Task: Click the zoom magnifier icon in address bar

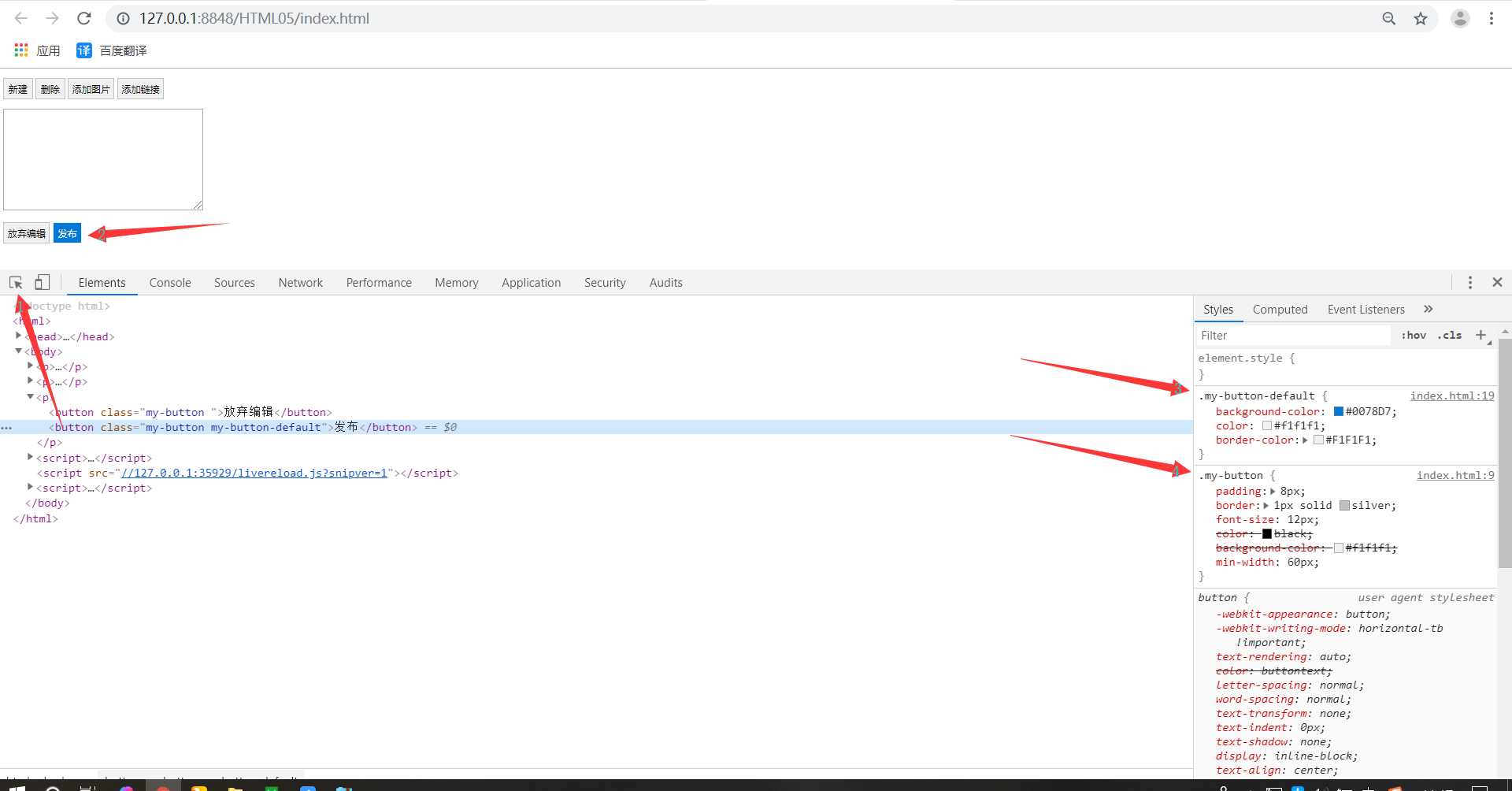Action: click(x=1388, y=18)
